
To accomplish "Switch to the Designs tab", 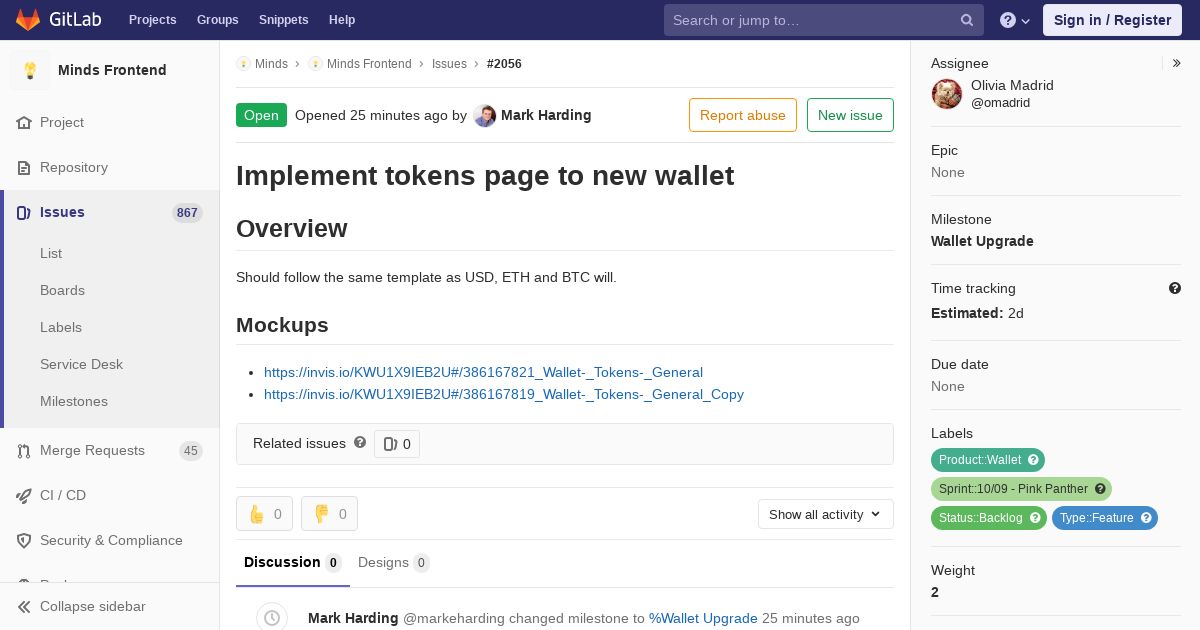I will click(x=394, y=563).
